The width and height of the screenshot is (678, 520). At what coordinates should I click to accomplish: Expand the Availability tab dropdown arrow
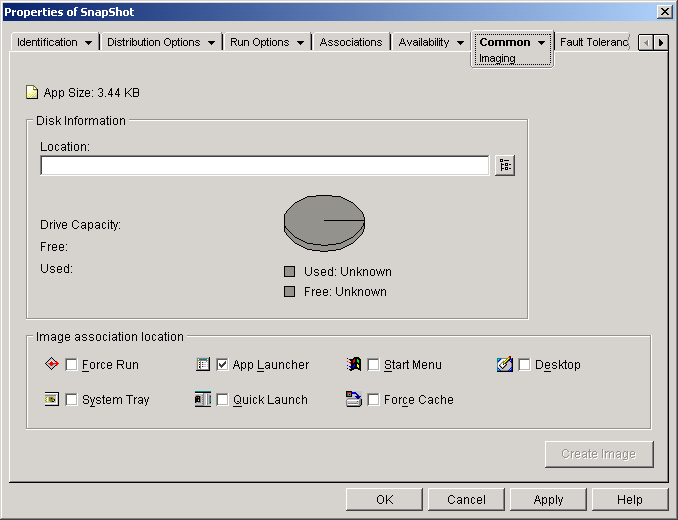[x=461, y=43]
